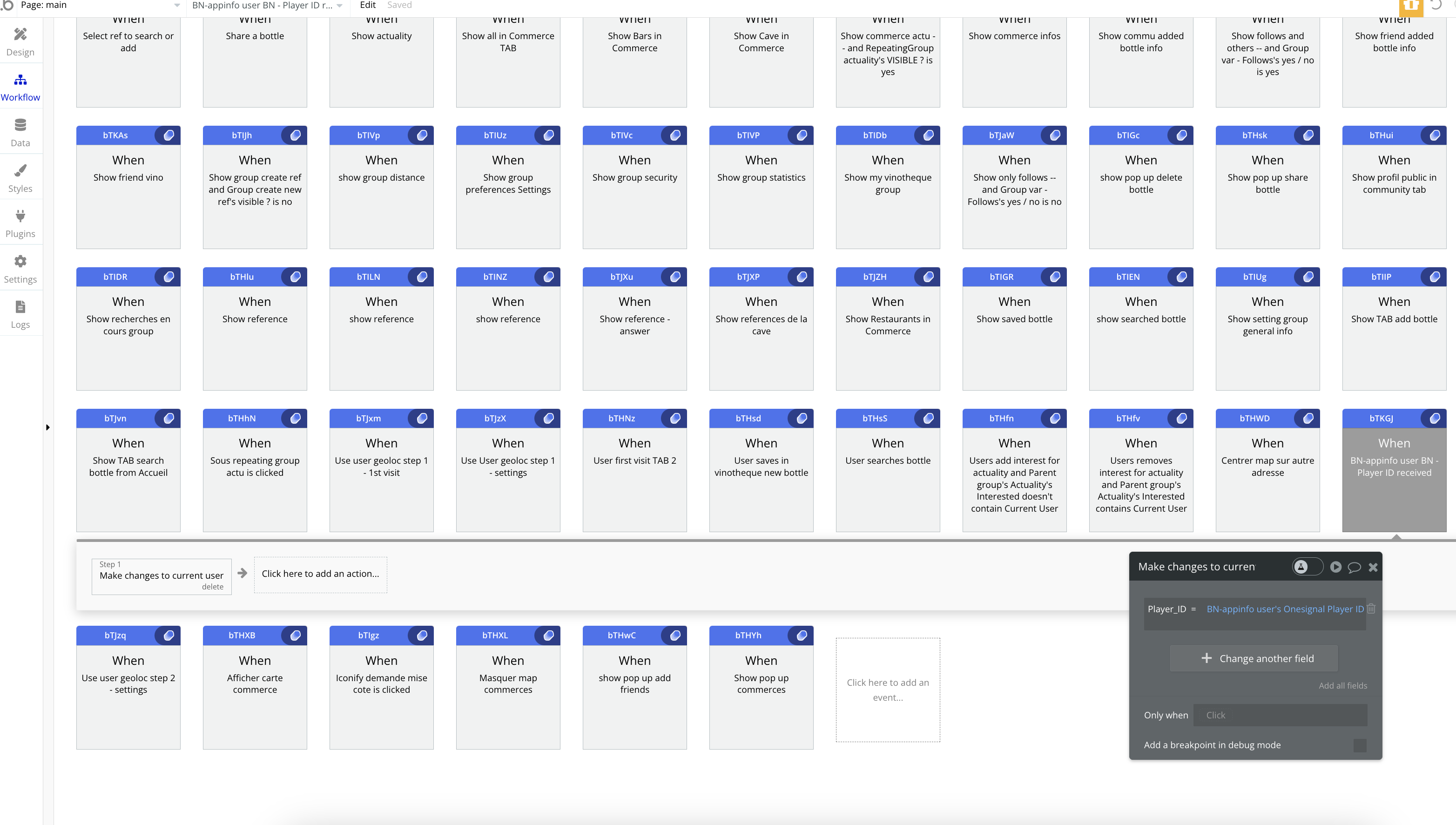
Task: Open the Workflow tab in sidebar
Action: click(x=20, y=88)
